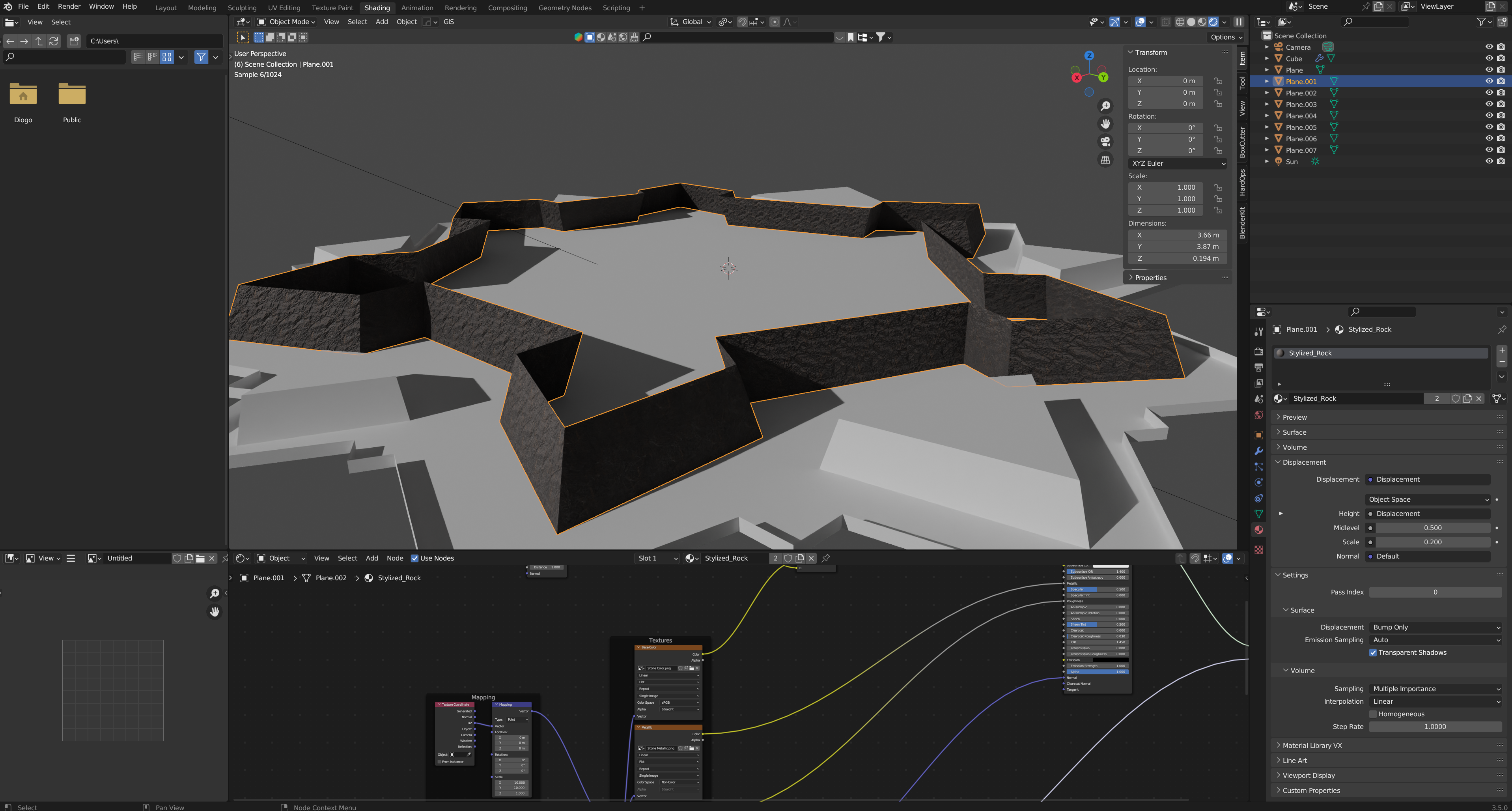Hide the Sun in viewport via eye icon
This screenshot has height=811, width=1512.
tap(1489, 161)
